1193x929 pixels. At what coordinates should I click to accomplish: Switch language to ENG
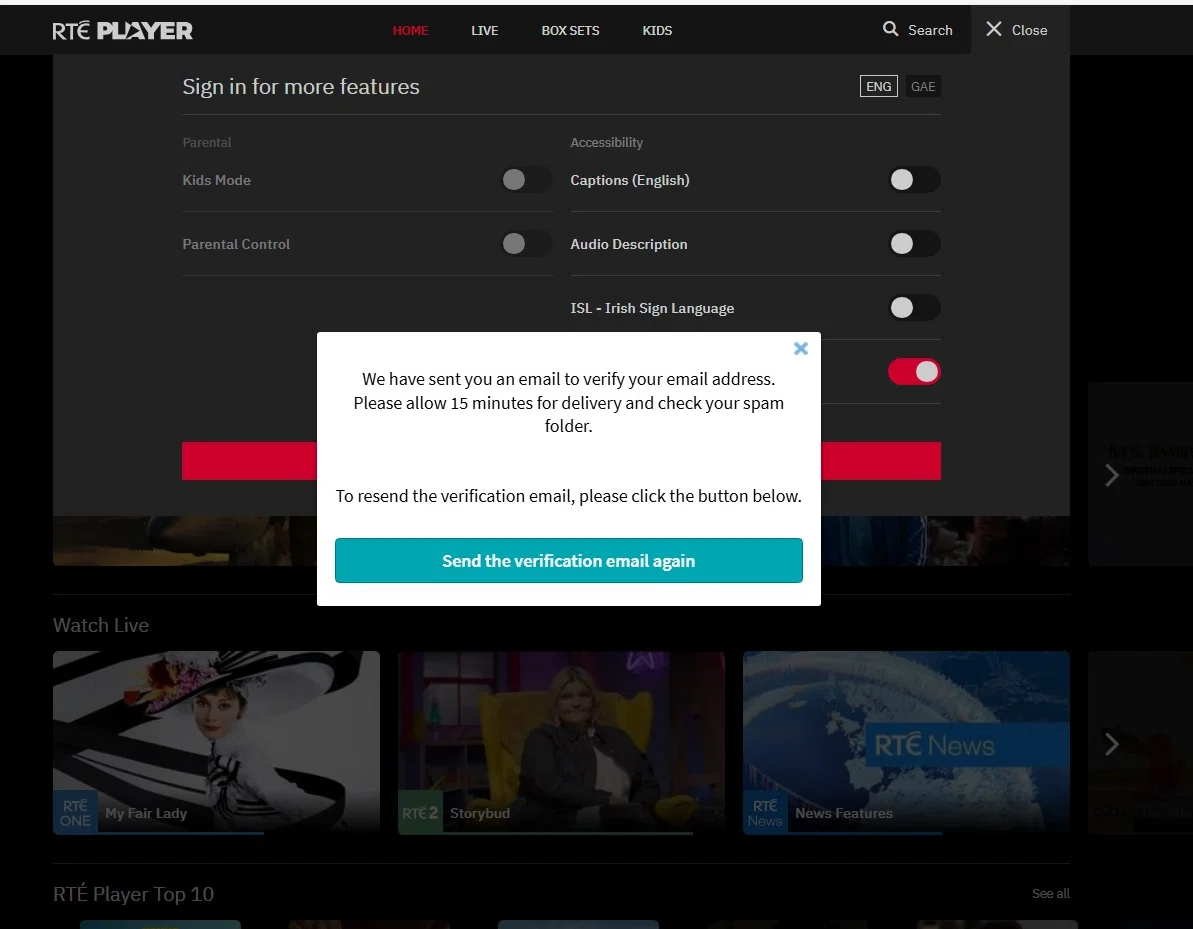pos(879,86)
